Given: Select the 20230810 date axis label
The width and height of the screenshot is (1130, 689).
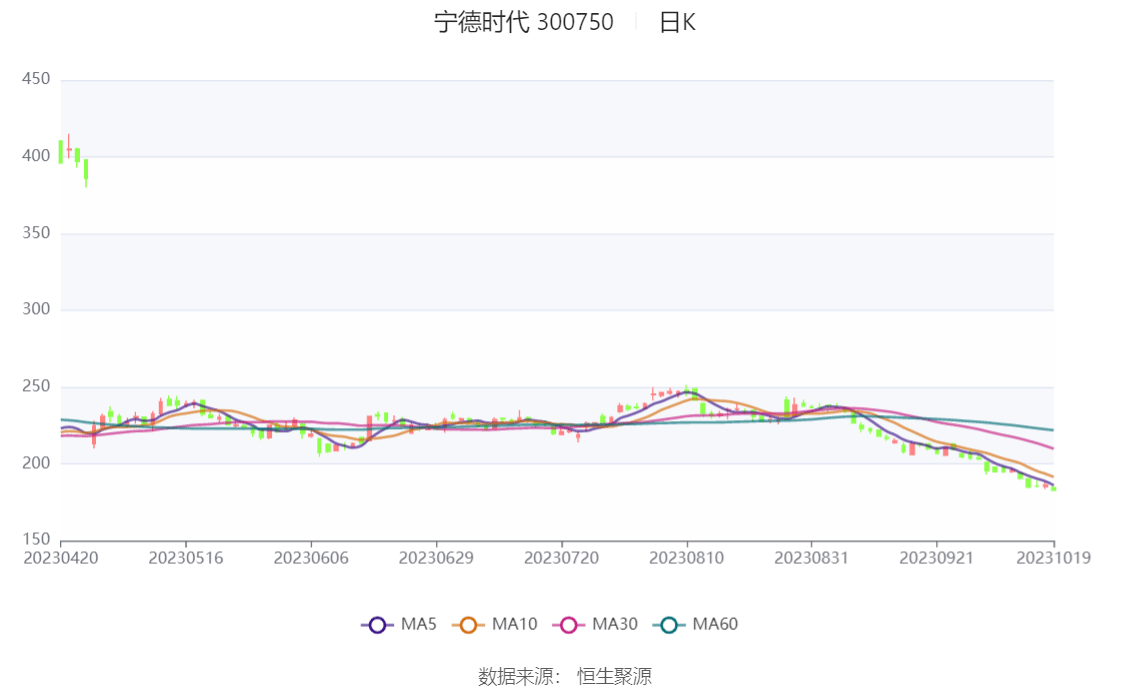Looking at the screenshot, I should pos(686,558).
